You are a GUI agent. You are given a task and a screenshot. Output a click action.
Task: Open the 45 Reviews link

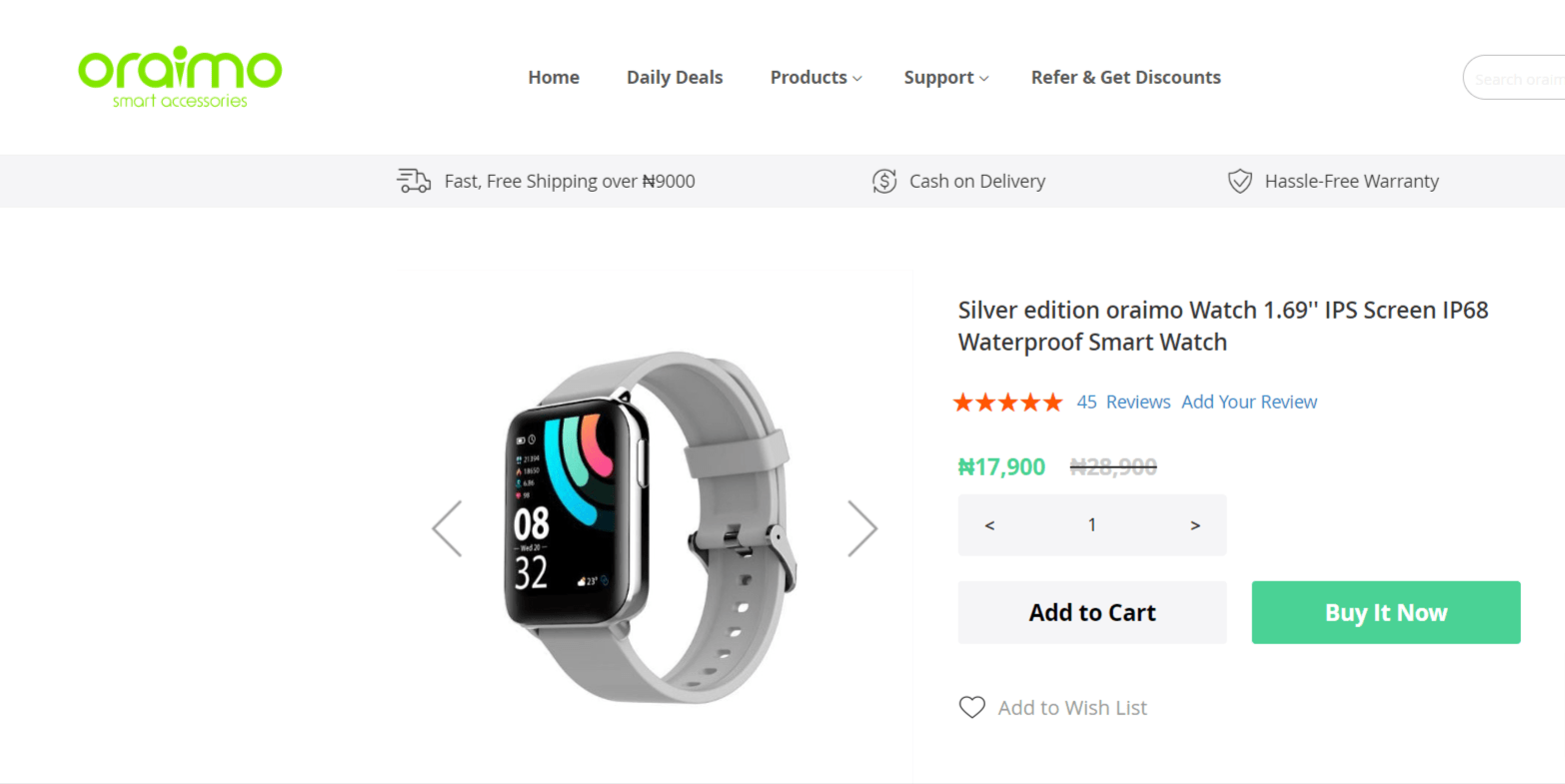(x=1123, y=401)
